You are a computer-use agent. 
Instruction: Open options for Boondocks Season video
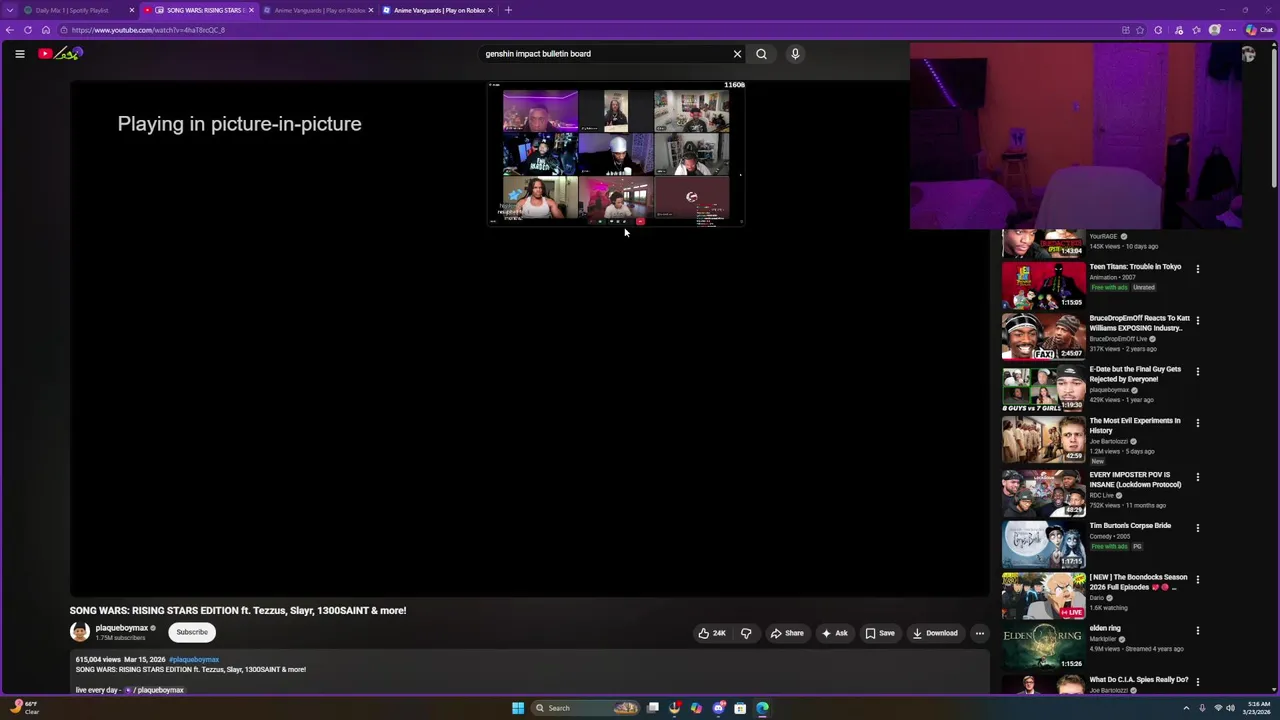[x=1197, y=579]
